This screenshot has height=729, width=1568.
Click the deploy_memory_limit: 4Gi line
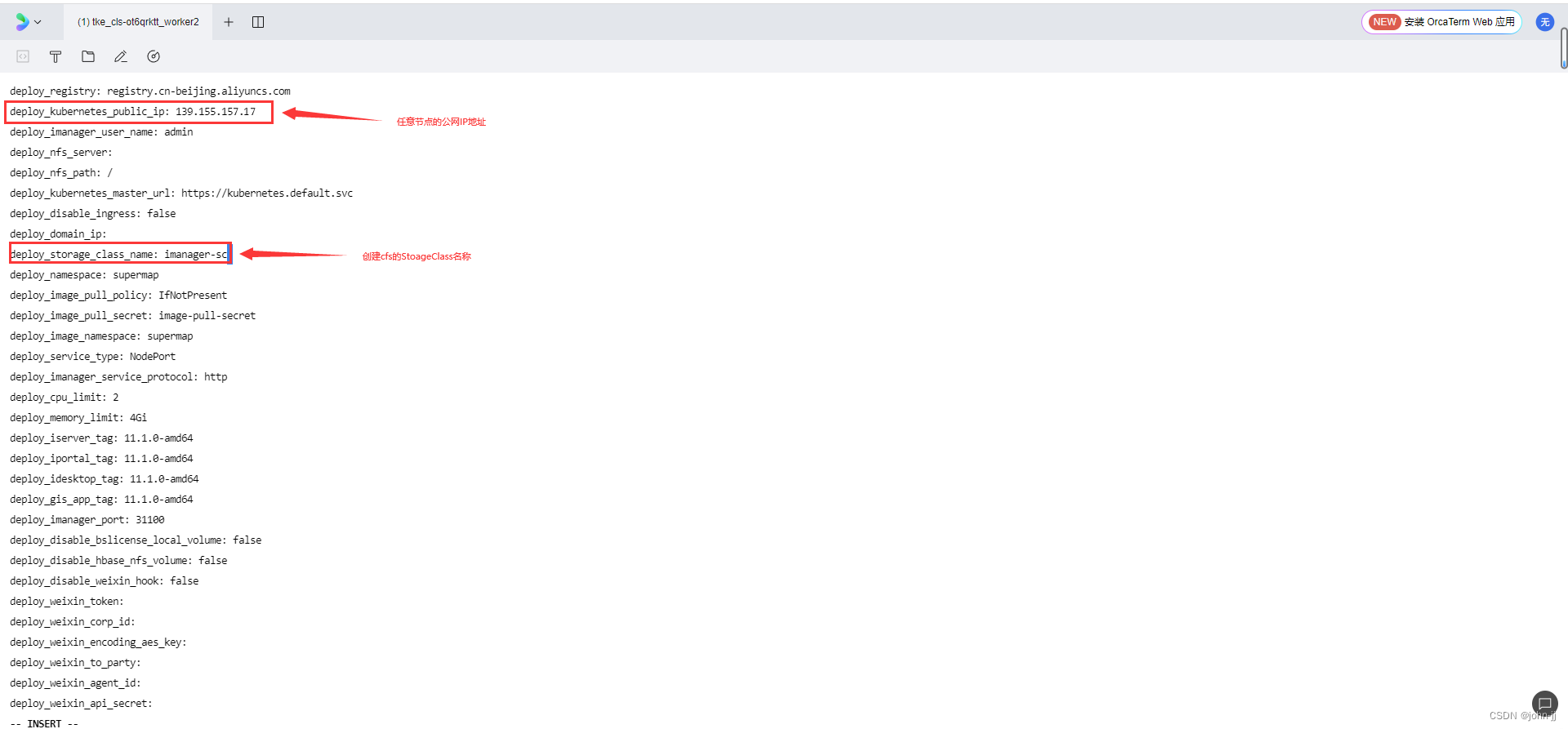point(78,417)
